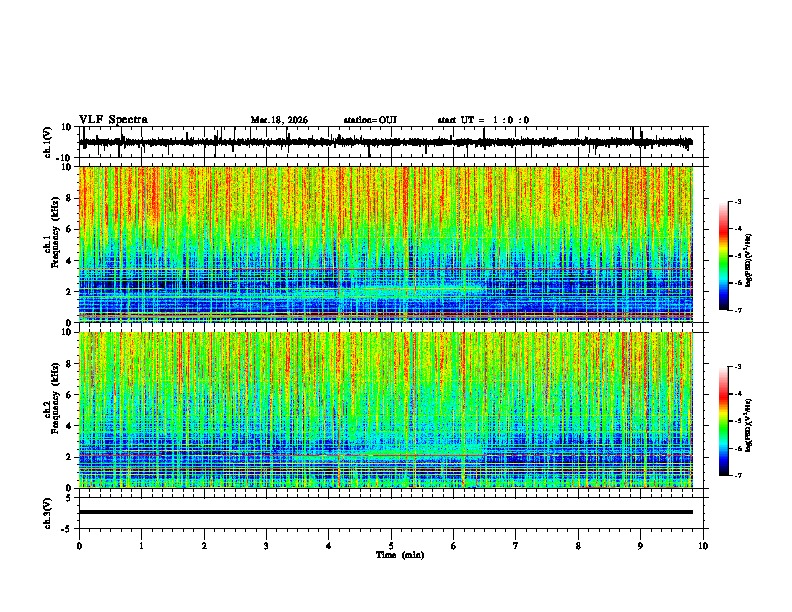
Task: Click the "8" tick on ch.1 frequency axis
Action: pyautogui.click(x=70, y=198)
